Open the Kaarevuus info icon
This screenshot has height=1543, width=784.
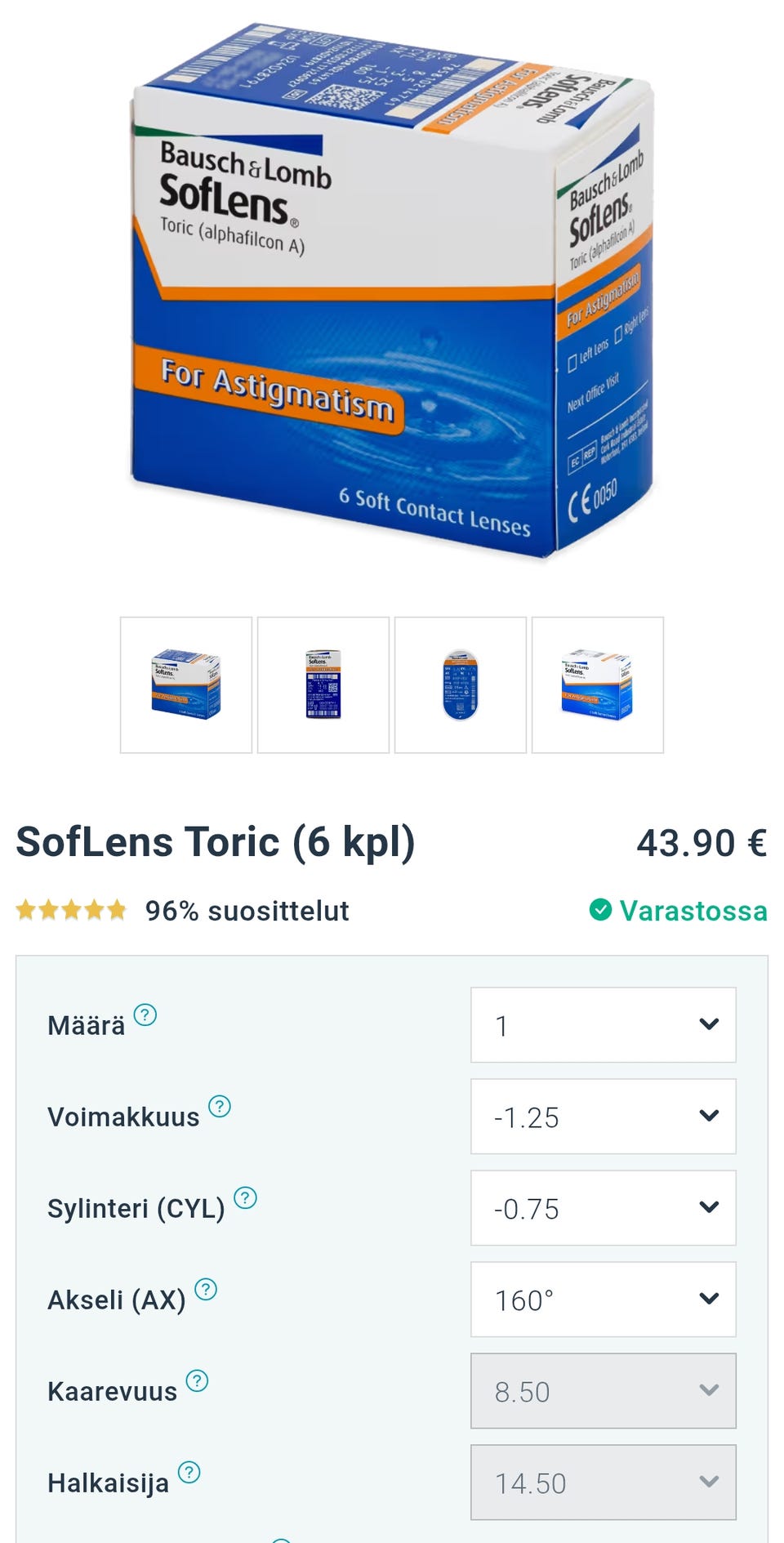point(197,1380)
